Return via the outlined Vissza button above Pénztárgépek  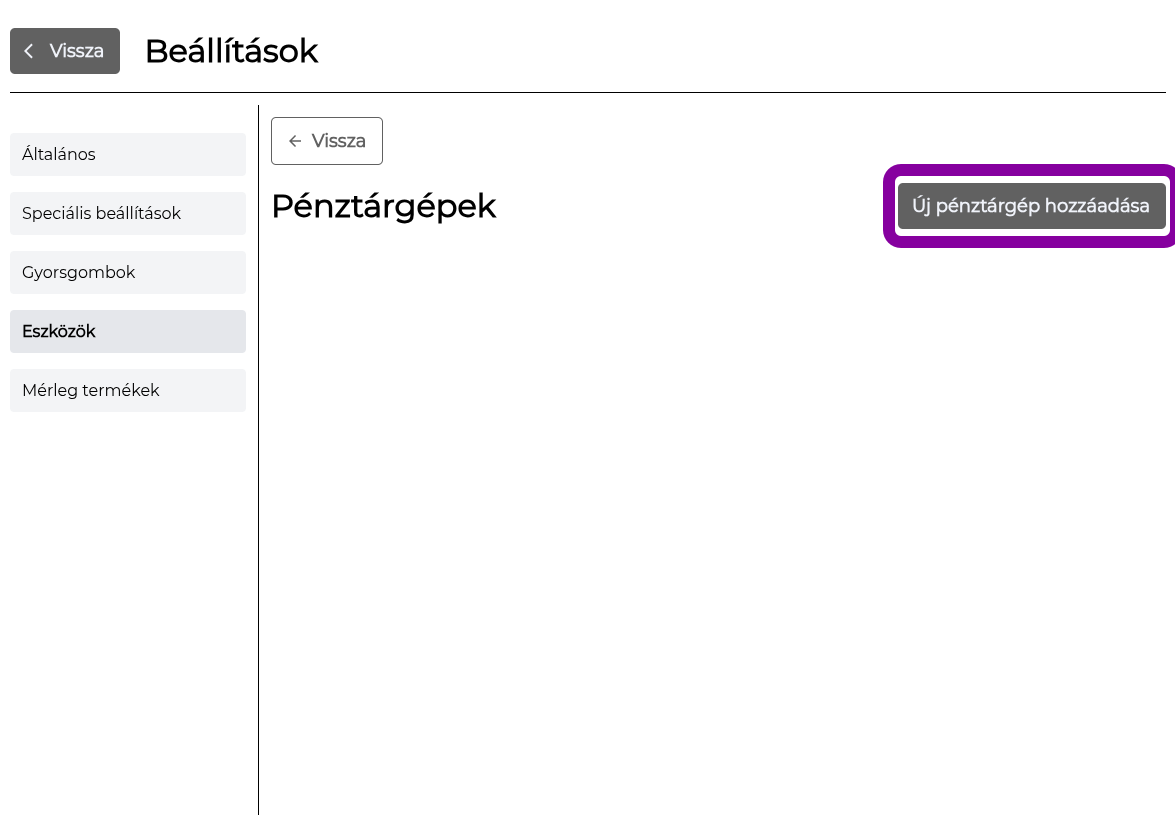(327, 141)
